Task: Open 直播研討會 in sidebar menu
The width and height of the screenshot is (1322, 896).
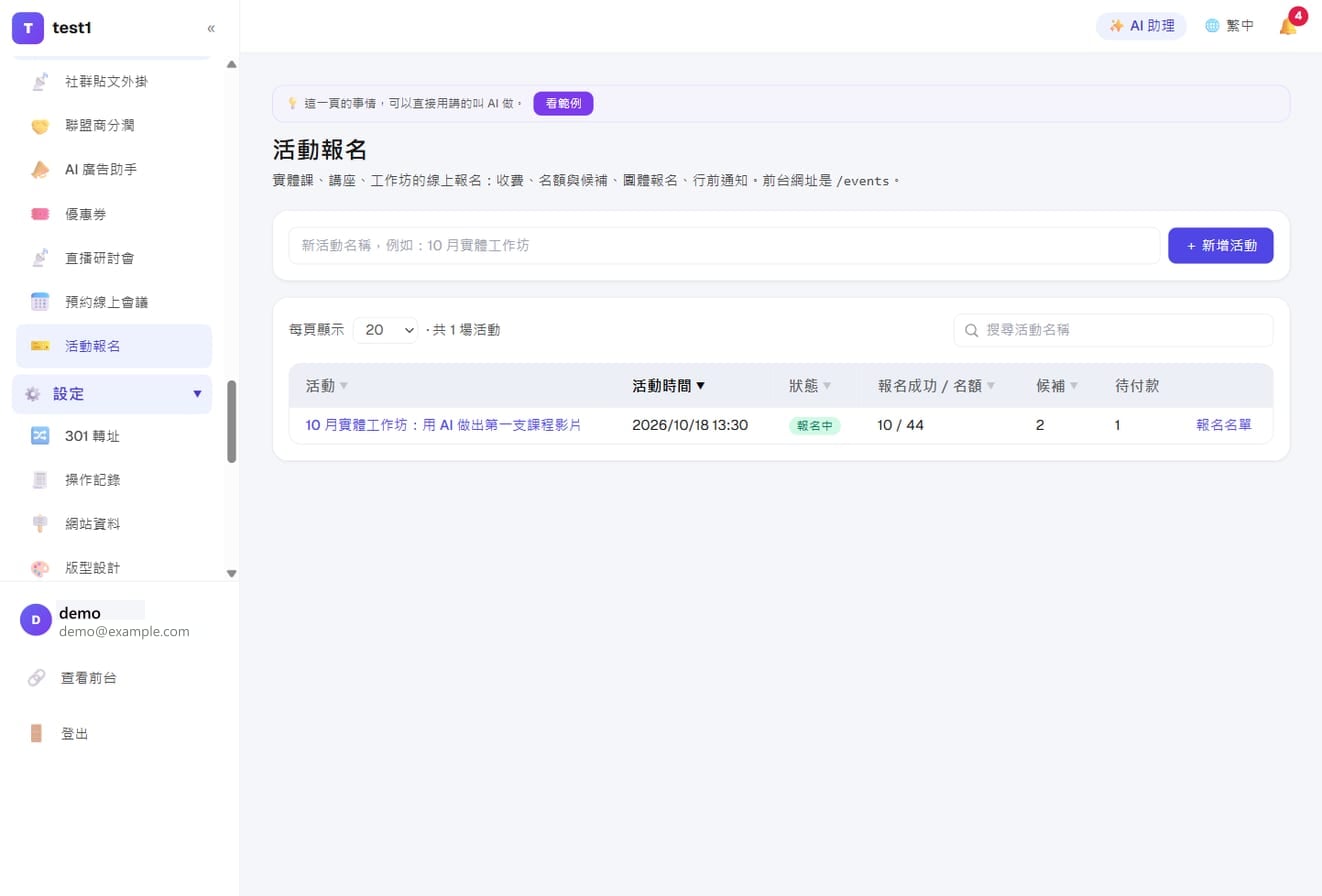Action: (112, 257)
